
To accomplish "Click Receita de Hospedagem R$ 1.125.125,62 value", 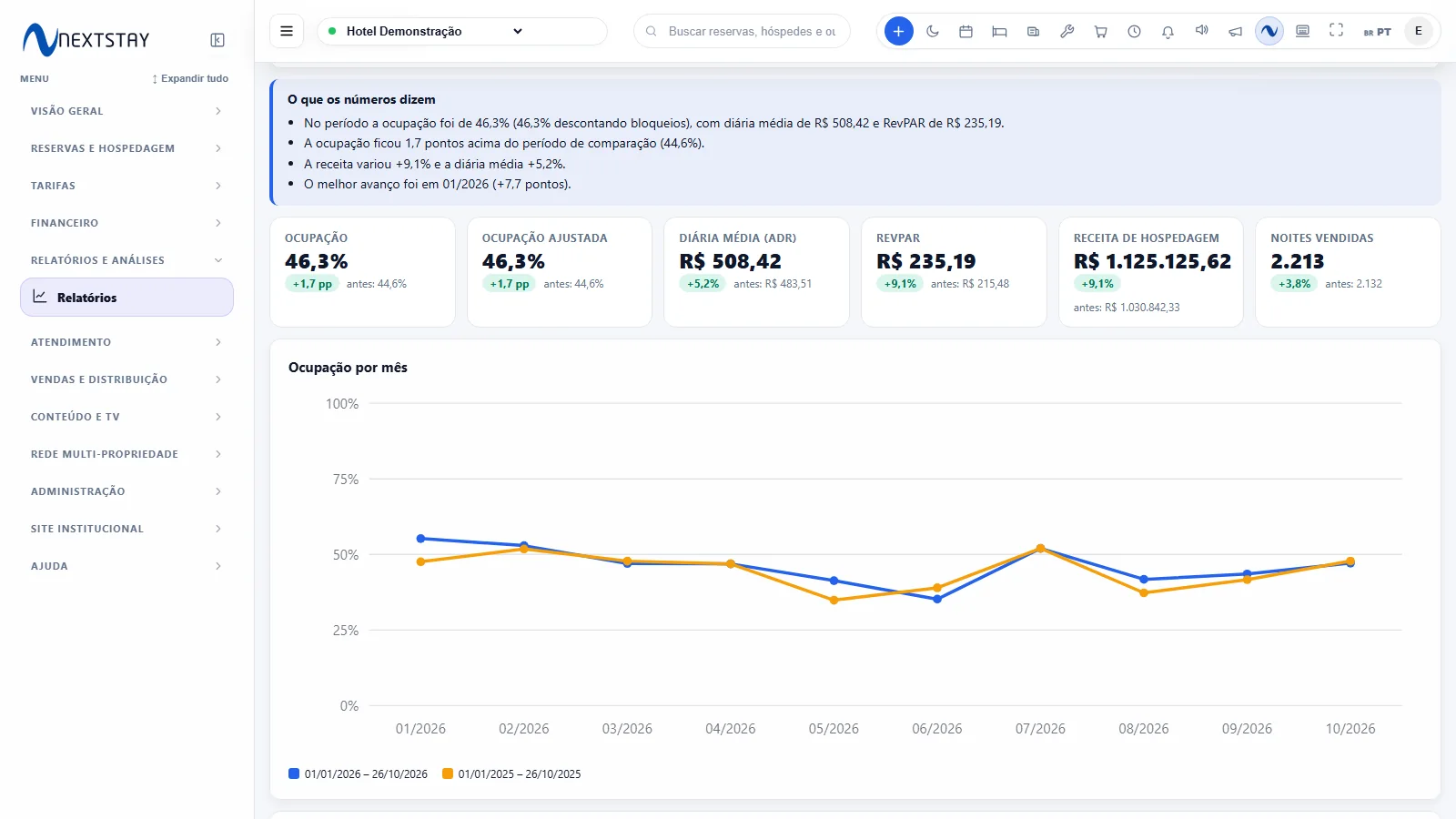I will (1153, 261).
